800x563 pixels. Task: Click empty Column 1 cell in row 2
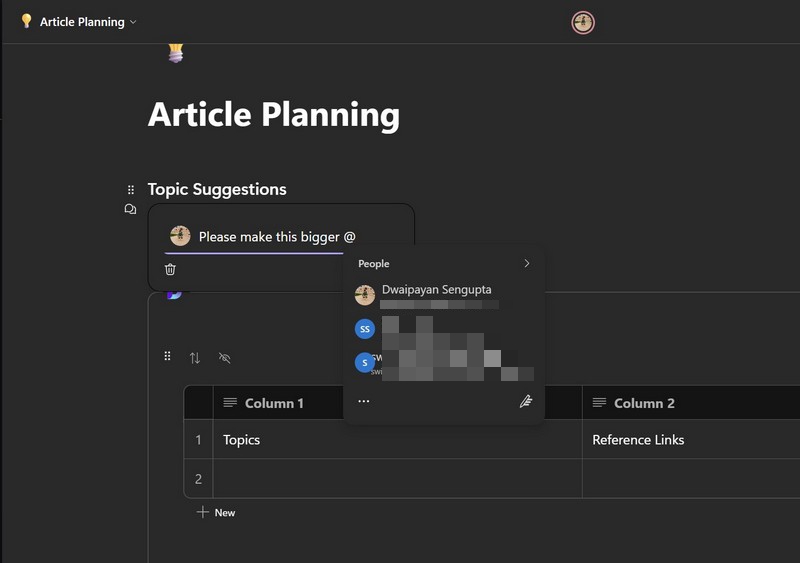point(397,479)
